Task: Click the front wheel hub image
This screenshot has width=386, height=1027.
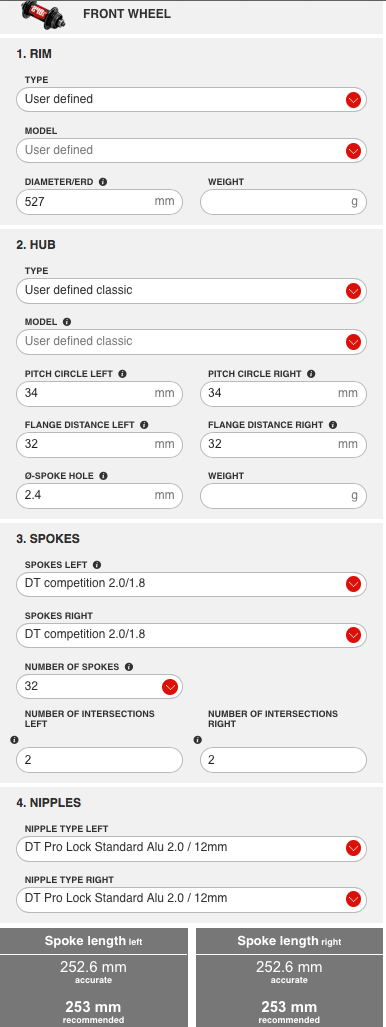Action: (x=43, y=12)
